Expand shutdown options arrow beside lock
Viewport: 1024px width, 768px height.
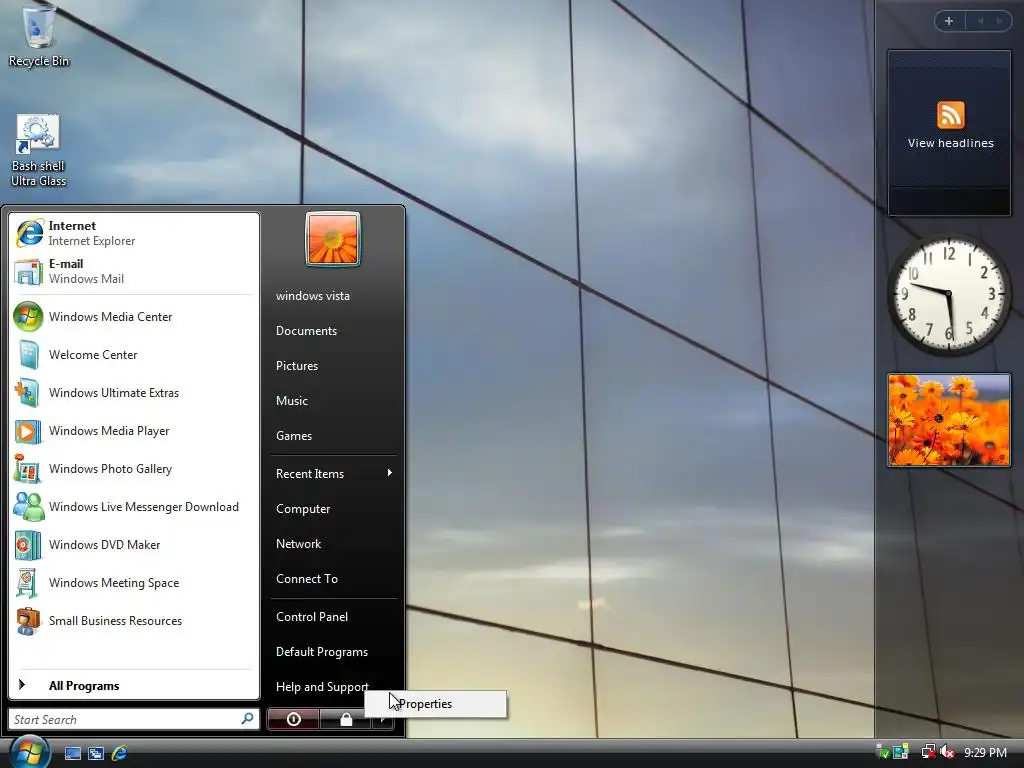(383, 720)
